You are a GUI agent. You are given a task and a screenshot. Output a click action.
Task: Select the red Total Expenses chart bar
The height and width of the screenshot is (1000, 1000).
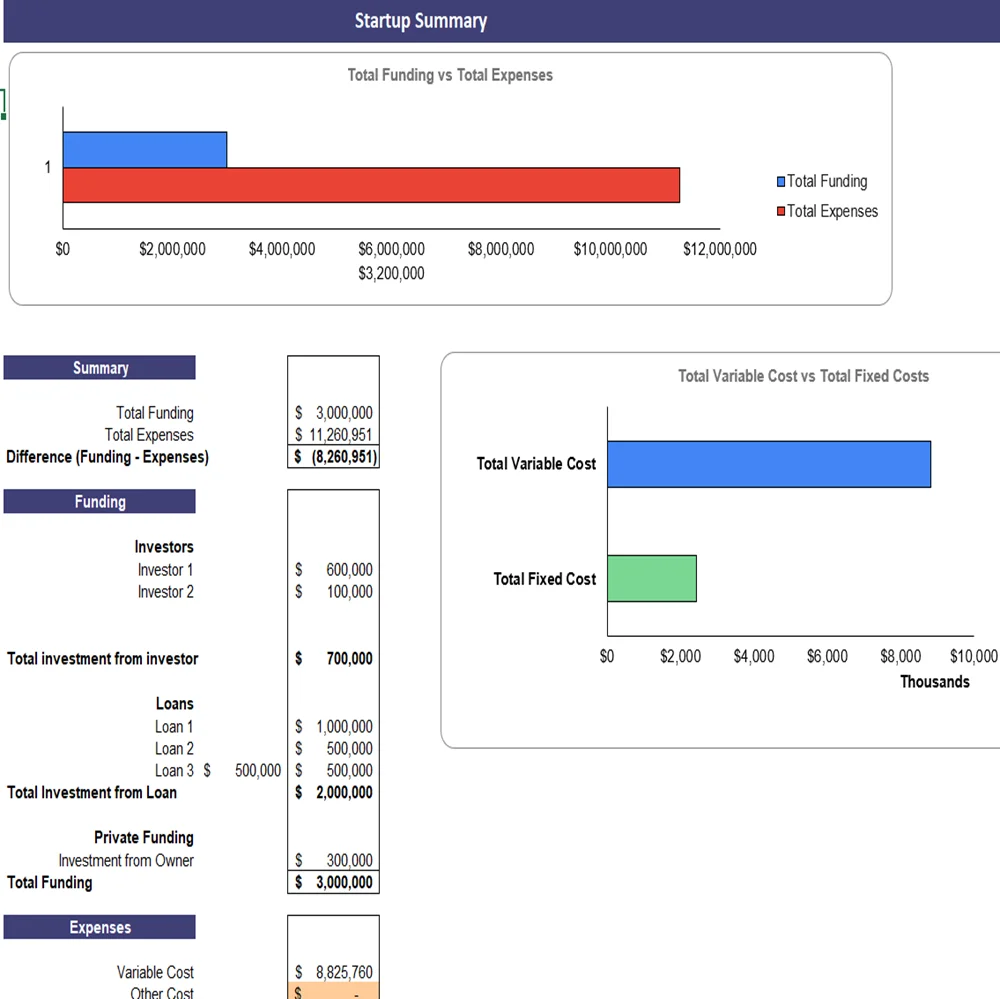tap(371, 185)
